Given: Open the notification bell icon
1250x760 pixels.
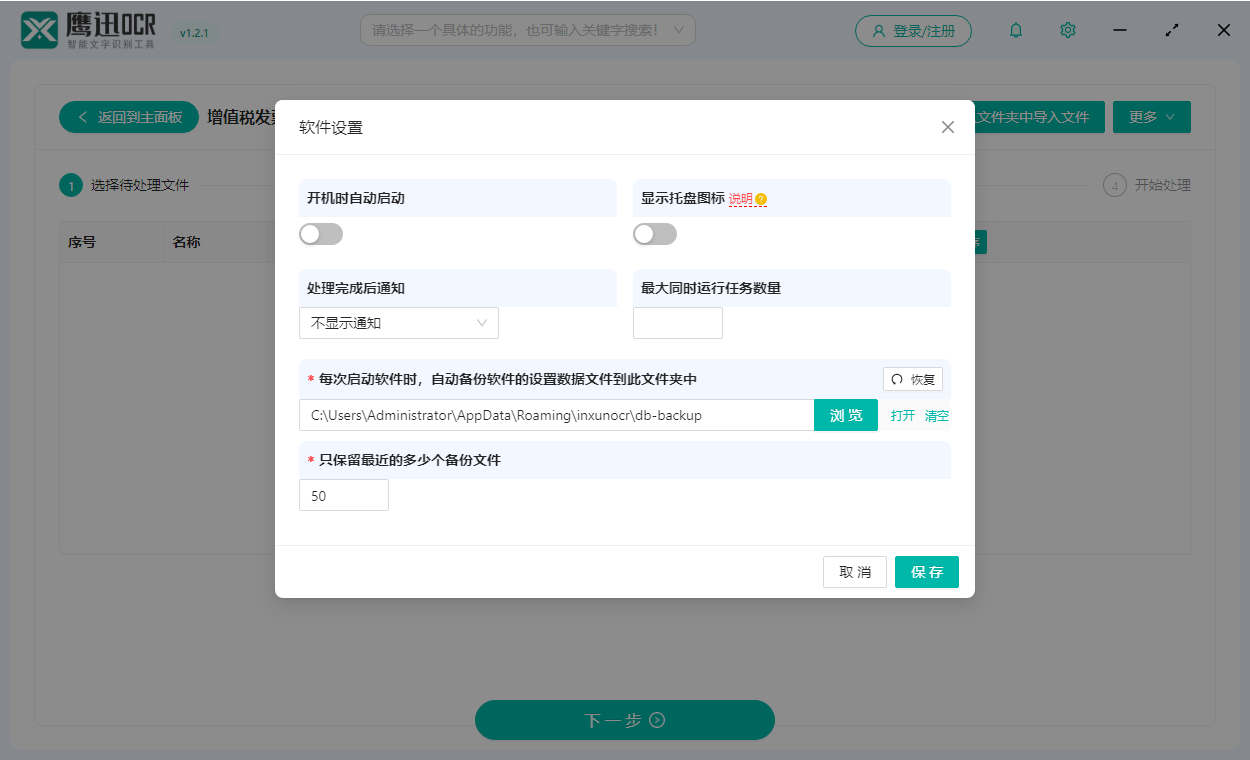Looking at the screenshot, I should [x=1016, y=30].
